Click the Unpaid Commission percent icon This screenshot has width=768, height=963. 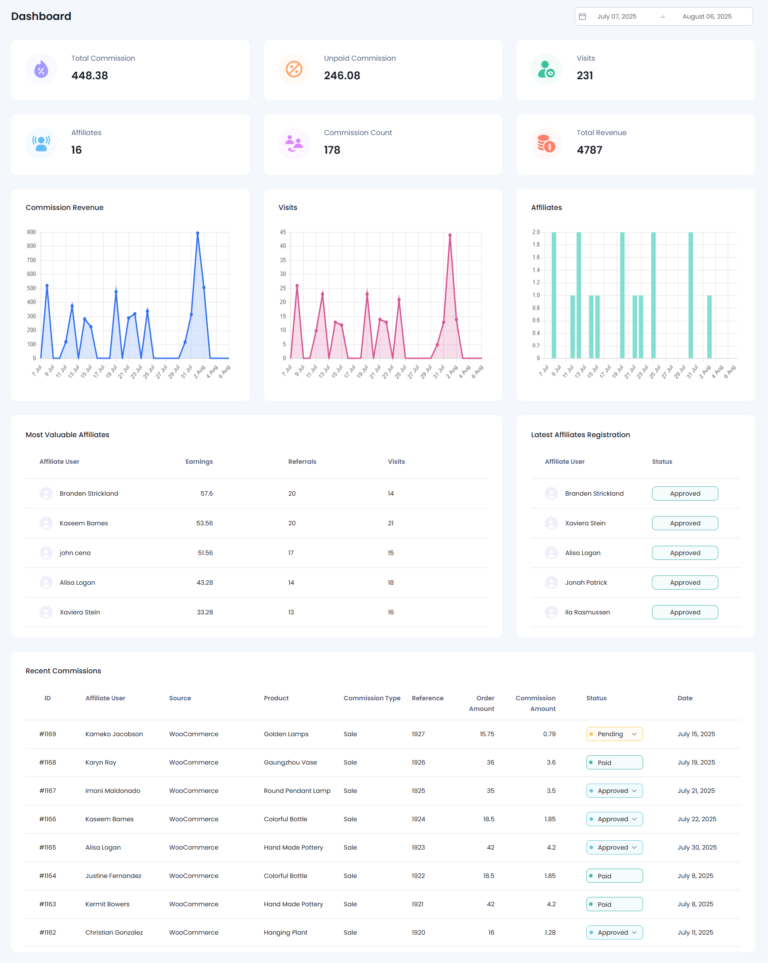coord(294,69)
